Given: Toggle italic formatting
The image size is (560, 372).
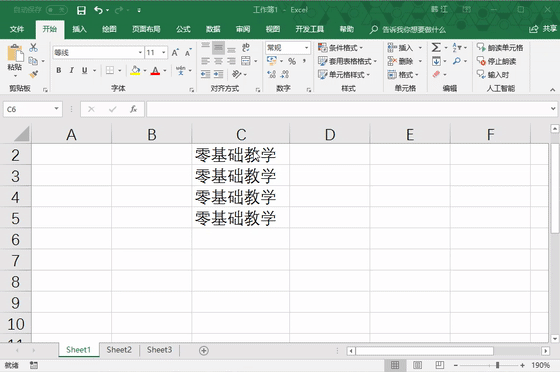Looking at the screenshot, I should click(x=71, y=70).
